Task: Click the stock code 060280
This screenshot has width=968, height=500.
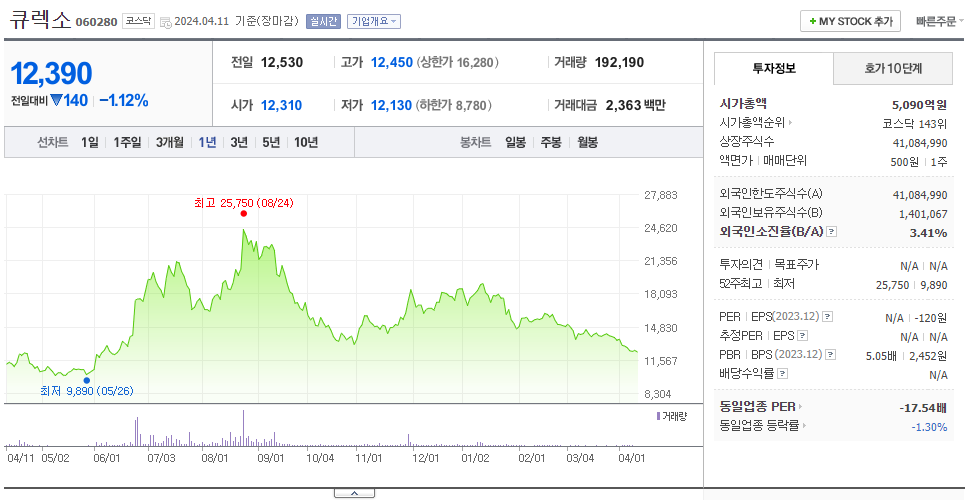Action: click(96, 22)
